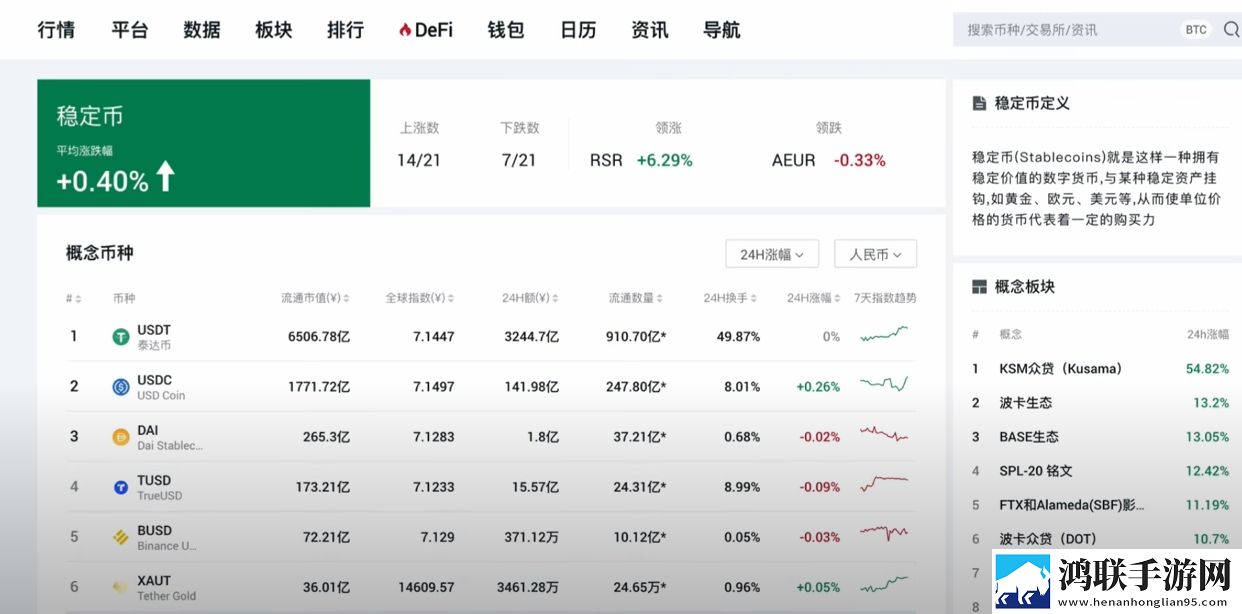Viewport: 1242px width, 614px height.
Task: Open DAI 7-day index trend chart
Action: [x=884, y=434]
